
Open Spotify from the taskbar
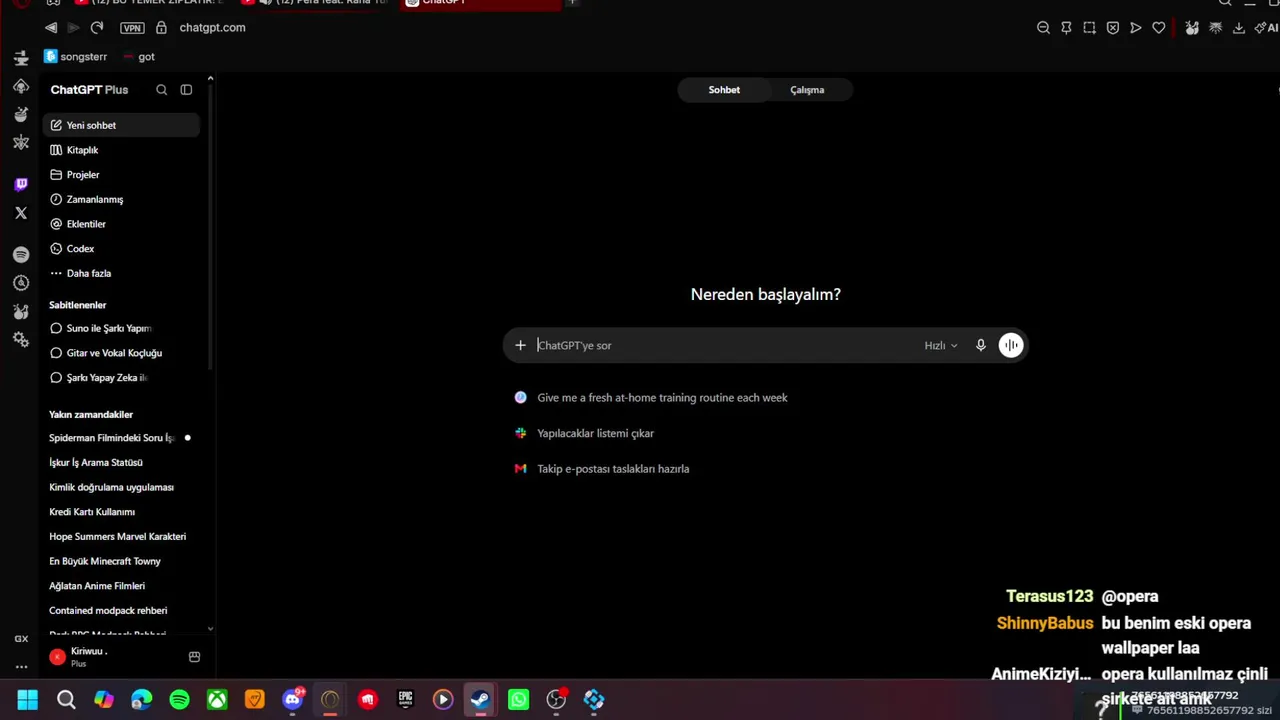click(179, 700)
